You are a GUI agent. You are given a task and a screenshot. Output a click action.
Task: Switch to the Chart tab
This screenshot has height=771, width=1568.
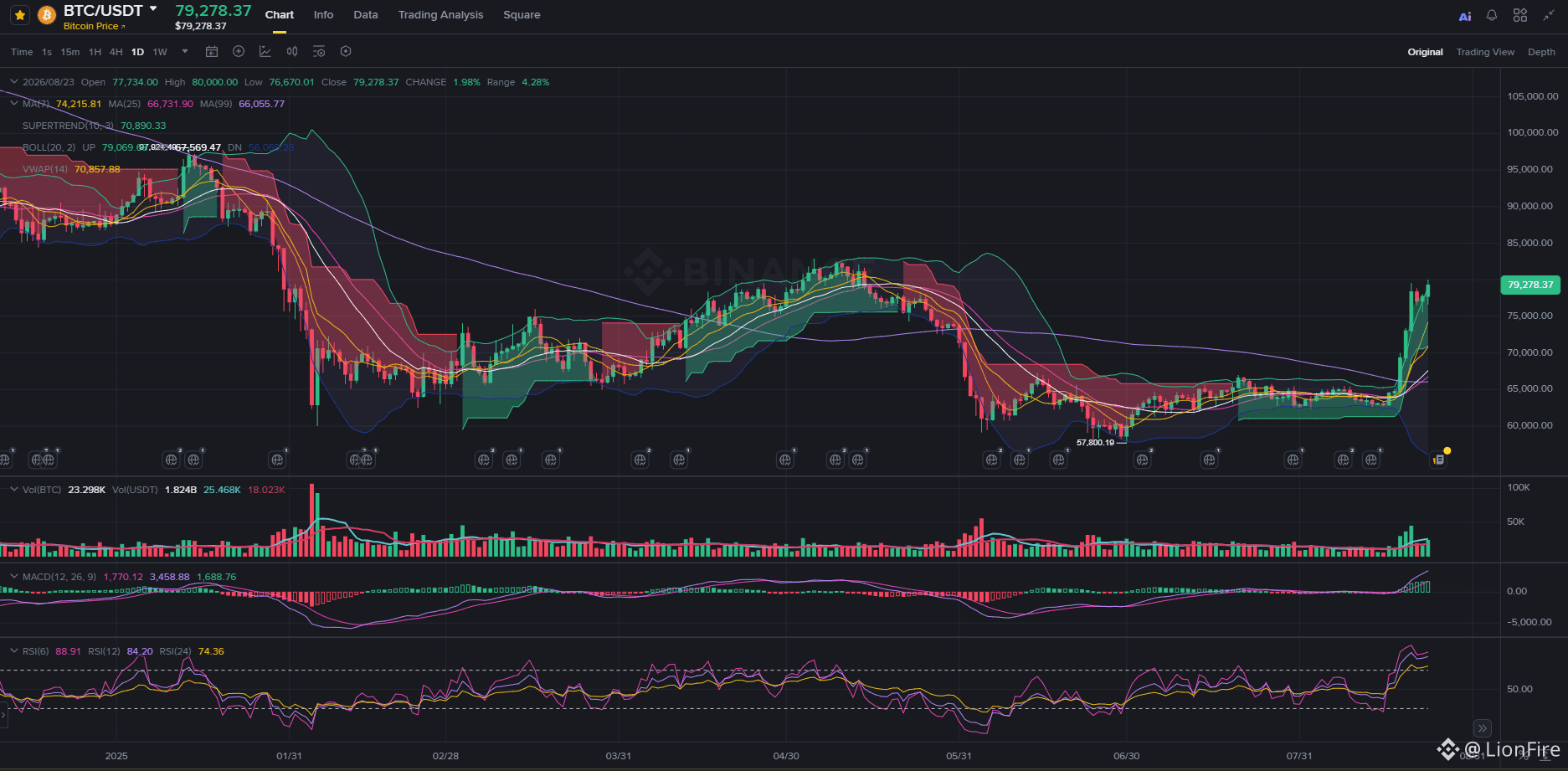click(x=280, y=15)
